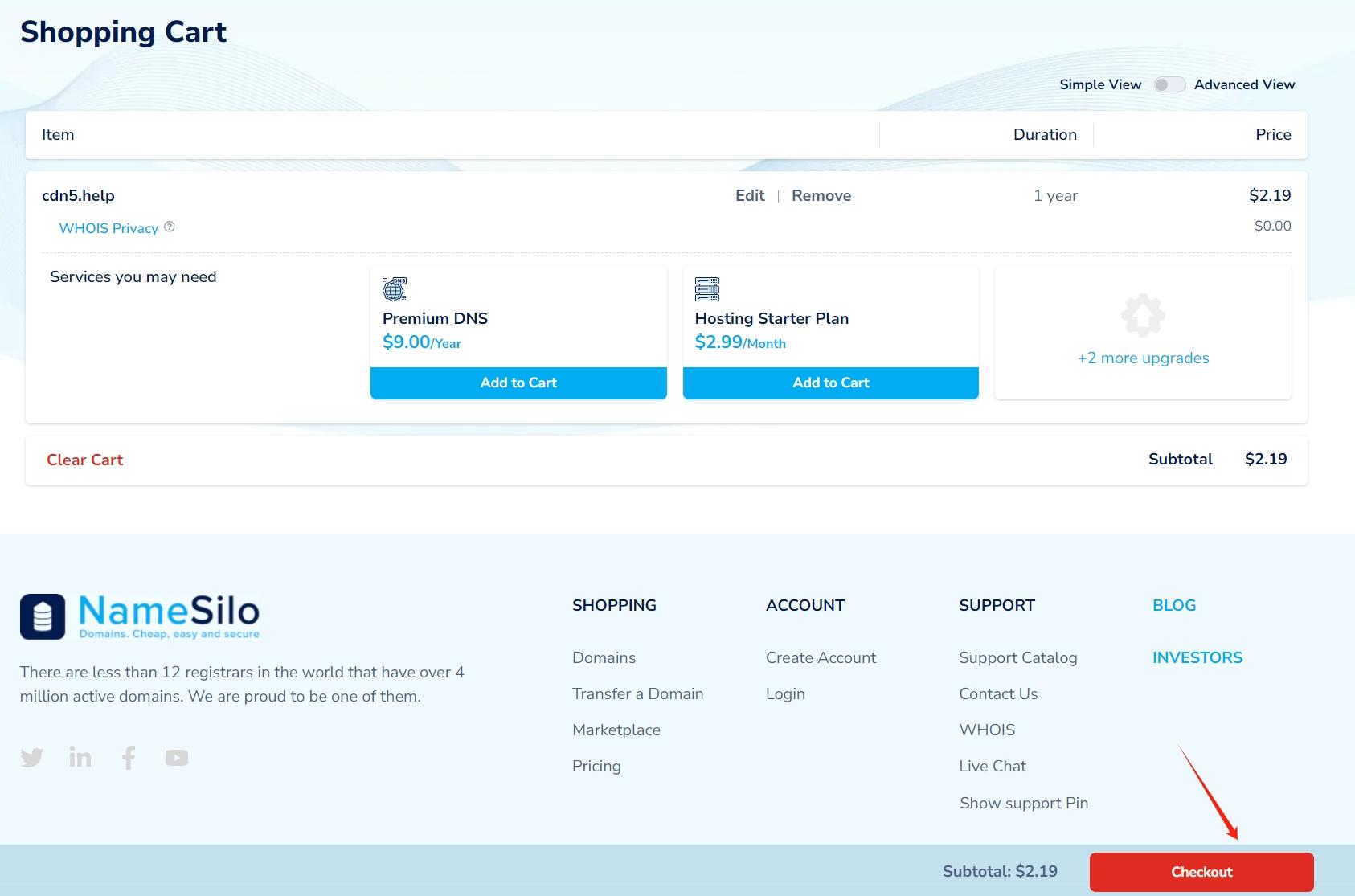The height and width of the screenshot is (896, 1355).
Task: Click the Premium DNS globe icon
Action: coord(395,288)
